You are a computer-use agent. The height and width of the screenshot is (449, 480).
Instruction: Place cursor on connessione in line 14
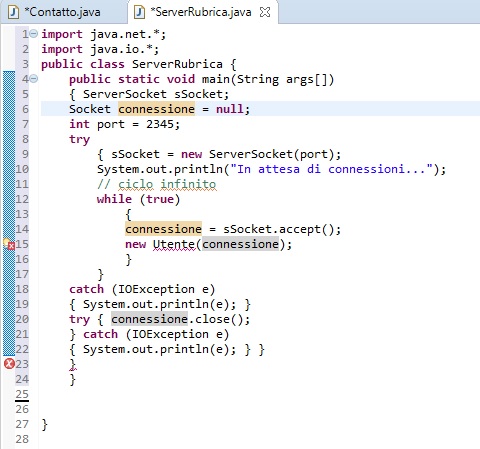pyautogui.click(x=163, y=229)
